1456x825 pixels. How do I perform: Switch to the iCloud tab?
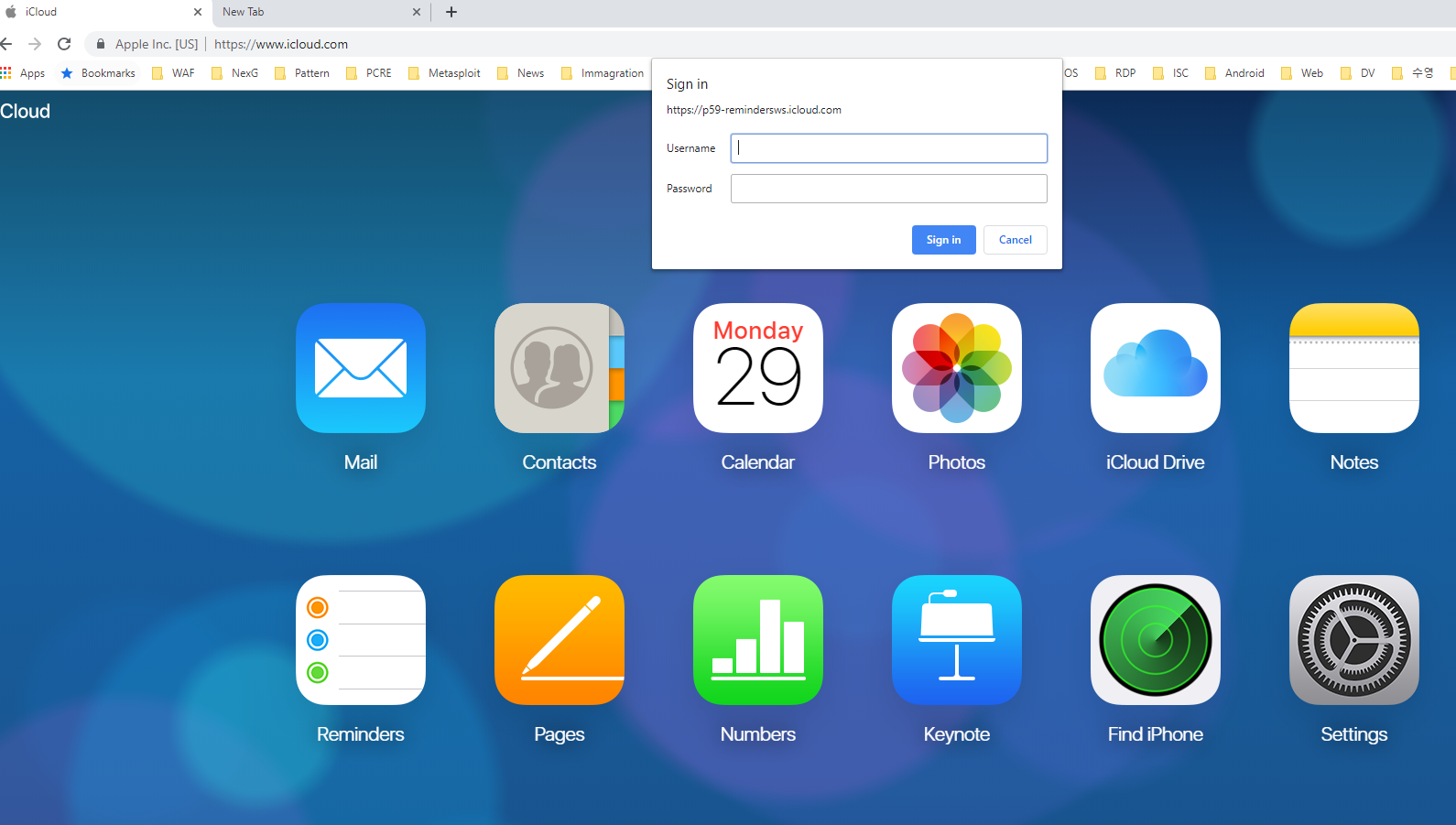pyautogui.click(x=105, y=12)
